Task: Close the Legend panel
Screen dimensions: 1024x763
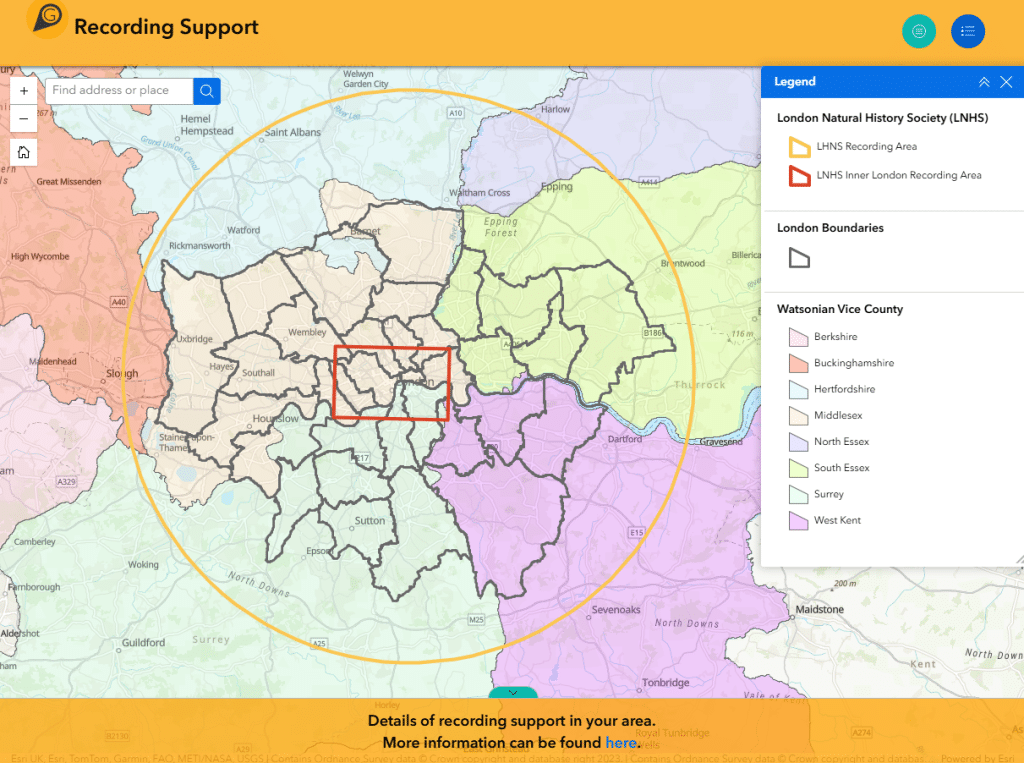Action: pos(1006,82)
